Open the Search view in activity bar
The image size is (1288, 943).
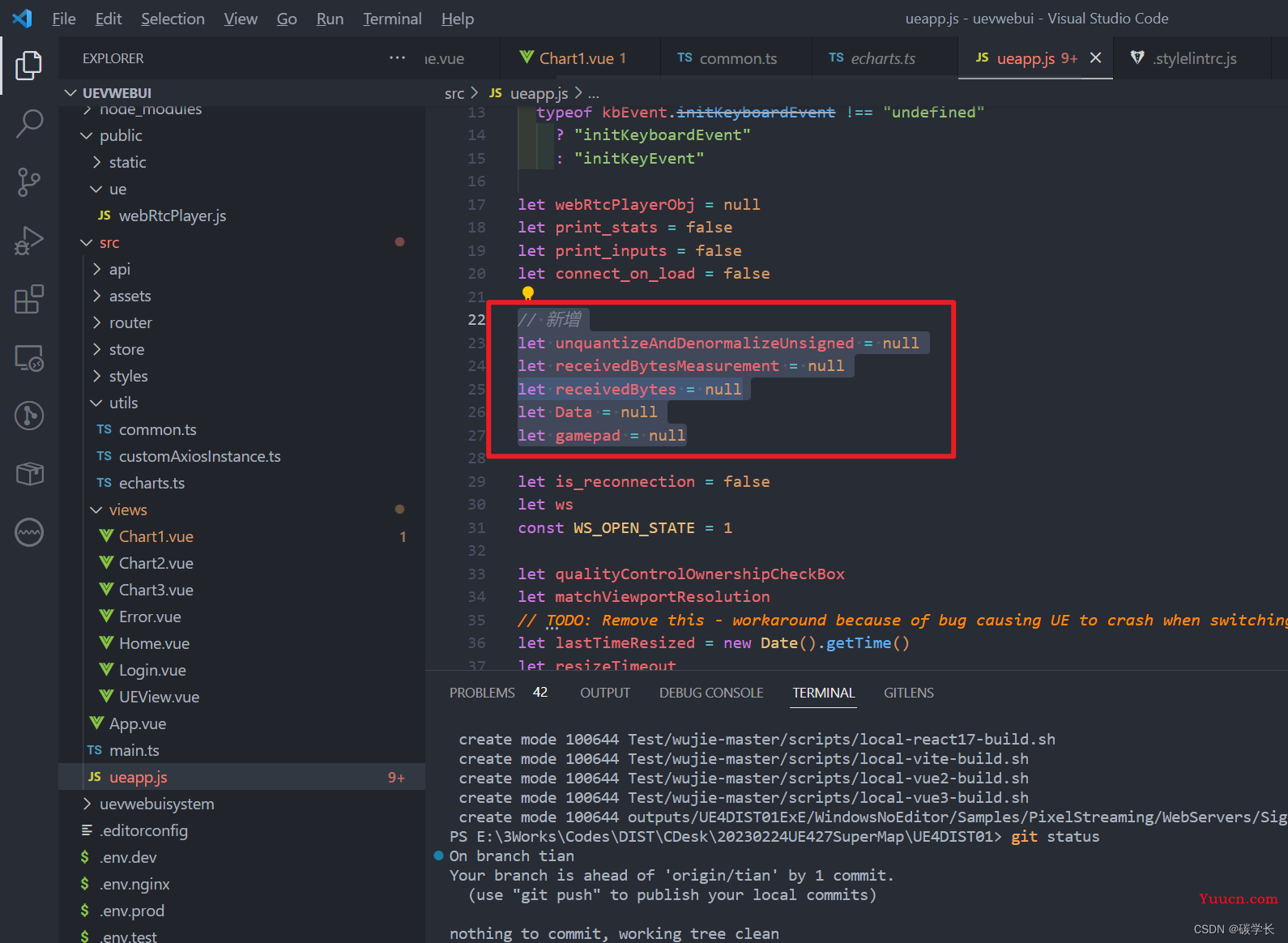coord(29,124)
